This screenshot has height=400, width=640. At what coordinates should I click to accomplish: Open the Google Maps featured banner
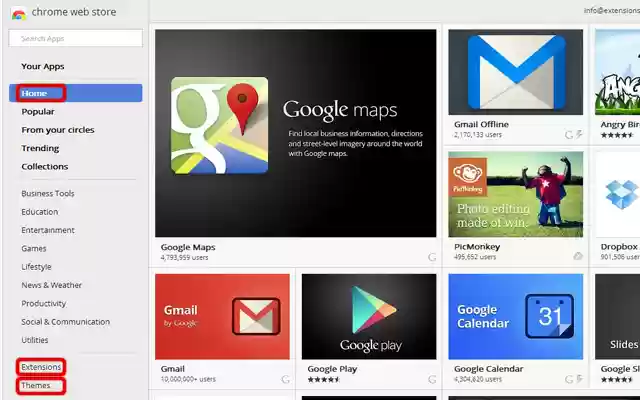(x=296, y=133)
